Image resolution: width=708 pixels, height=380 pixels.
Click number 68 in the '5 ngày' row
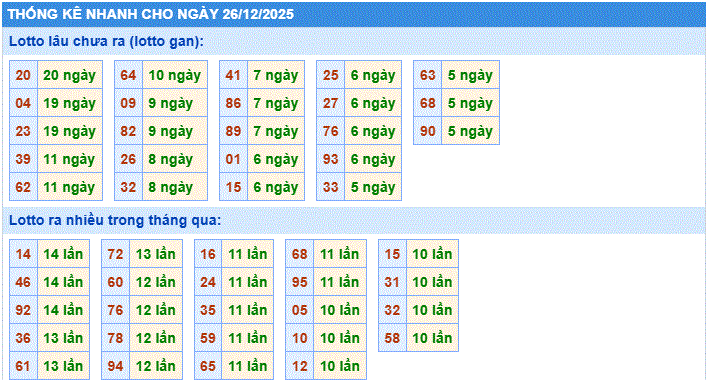click(428, 103)
